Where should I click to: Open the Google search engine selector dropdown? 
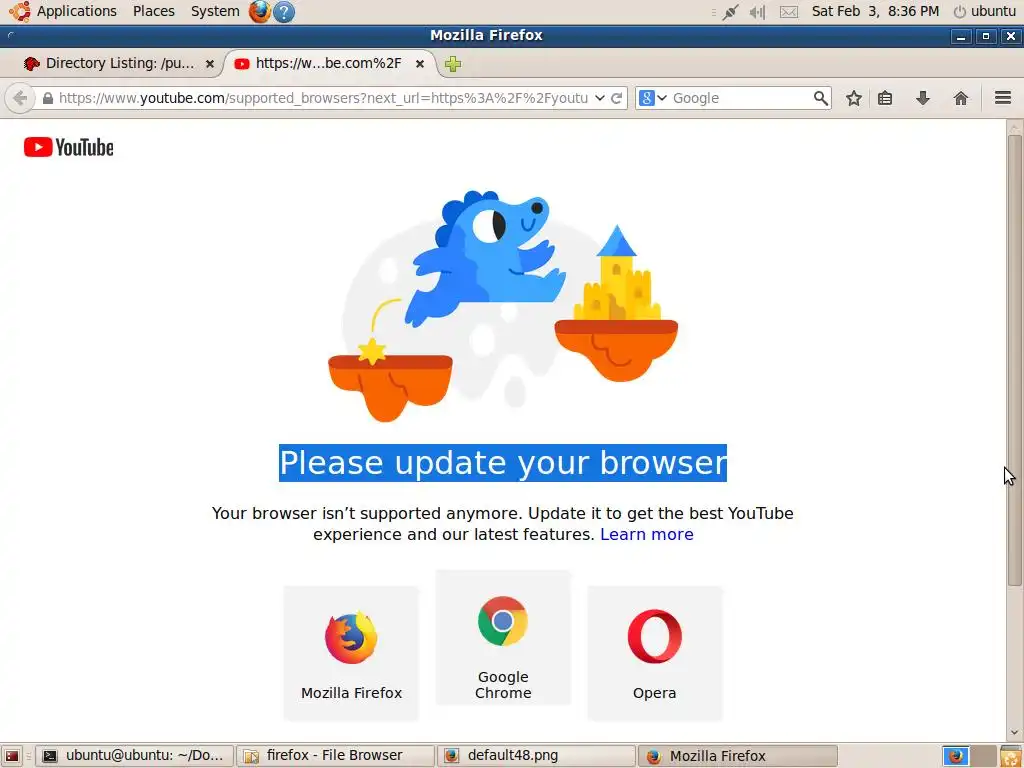[x=652, y=98]
